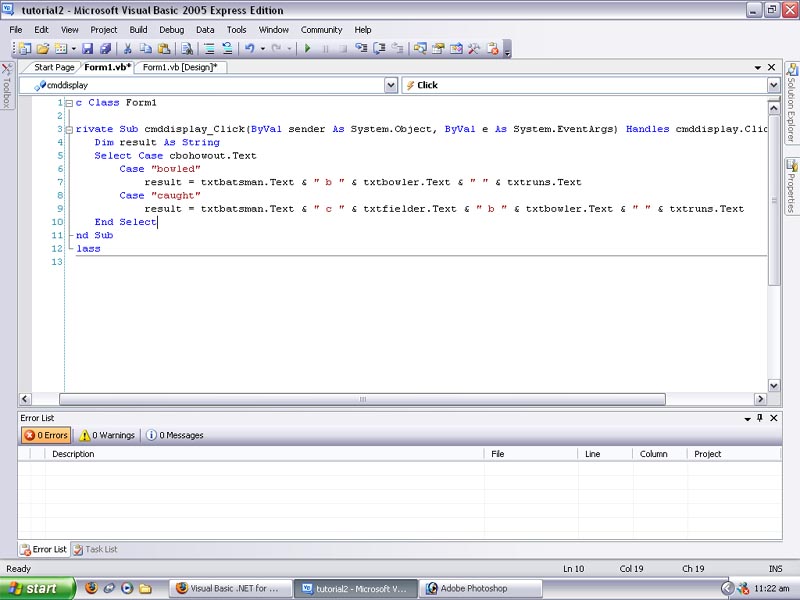800x600 pixels.
Task: Save Form1.vb with the floppy icon
Action: coord(88,48)
